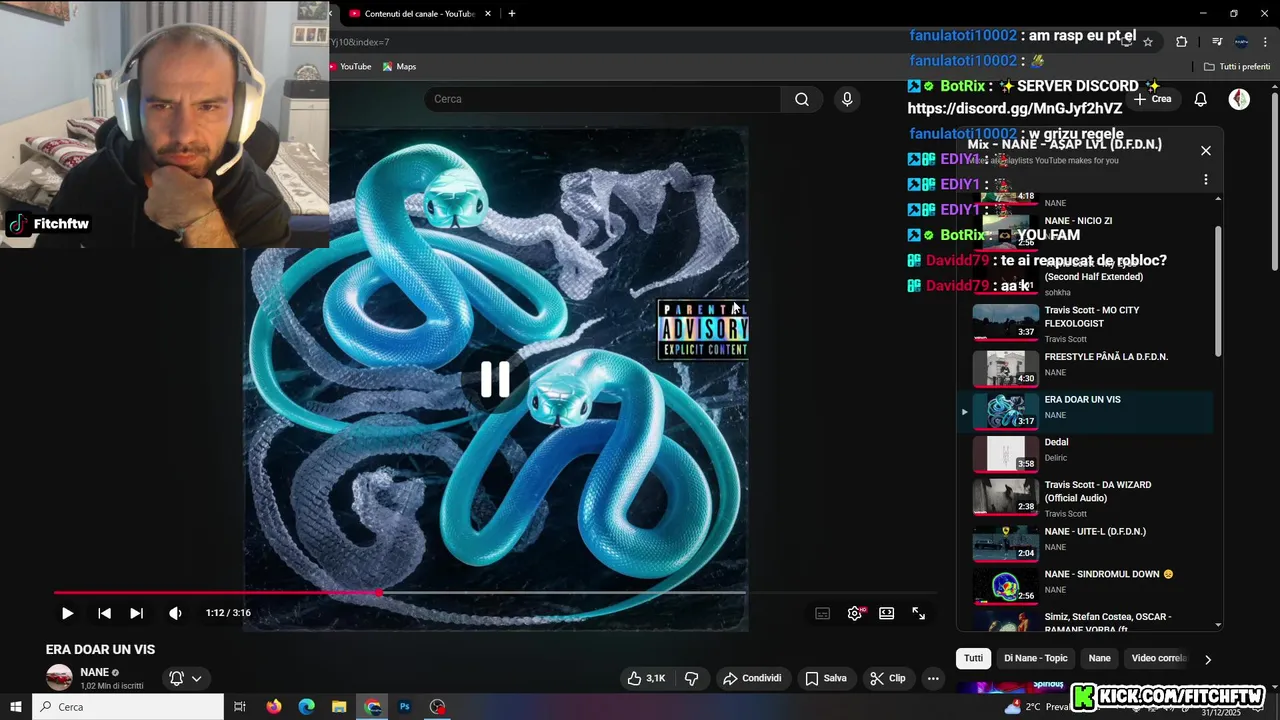Open subscription notification bell dropdown

[185, 678]
